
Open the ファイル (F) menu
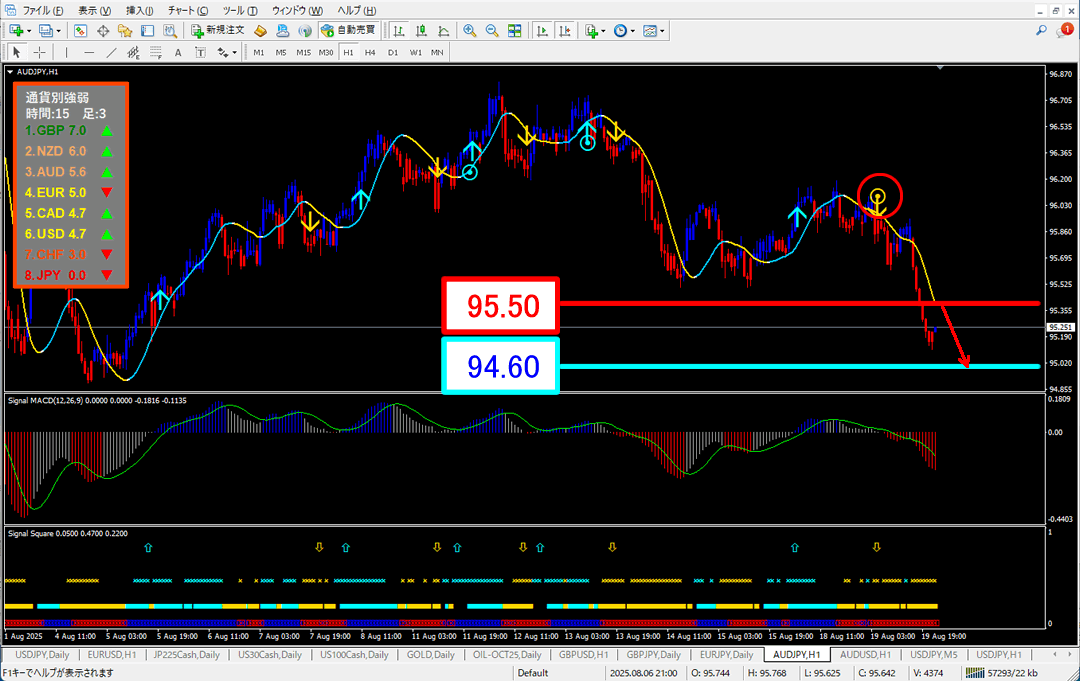[x=43, y=10]
